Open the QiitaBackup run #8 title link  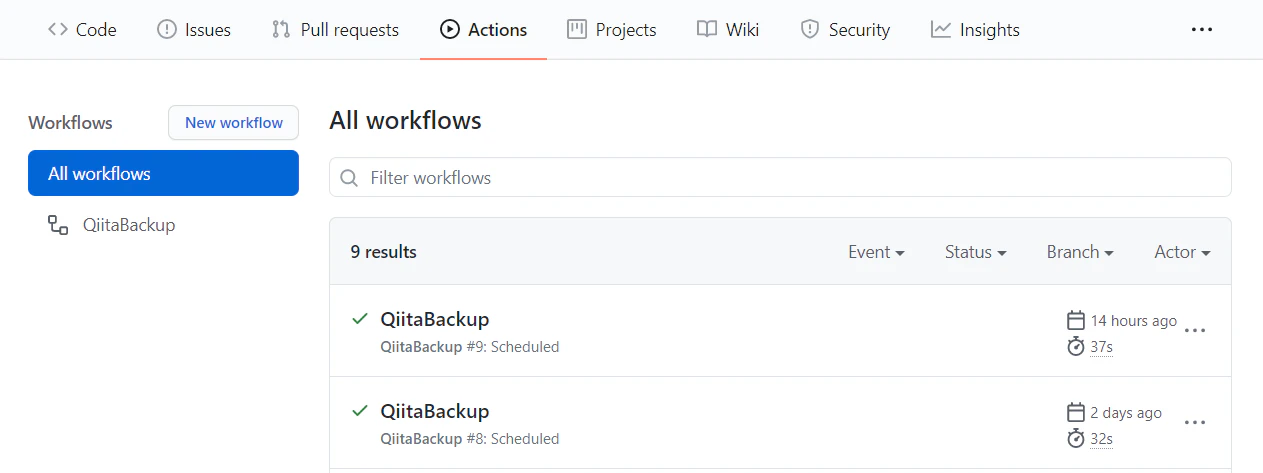[x=435, y=411]
